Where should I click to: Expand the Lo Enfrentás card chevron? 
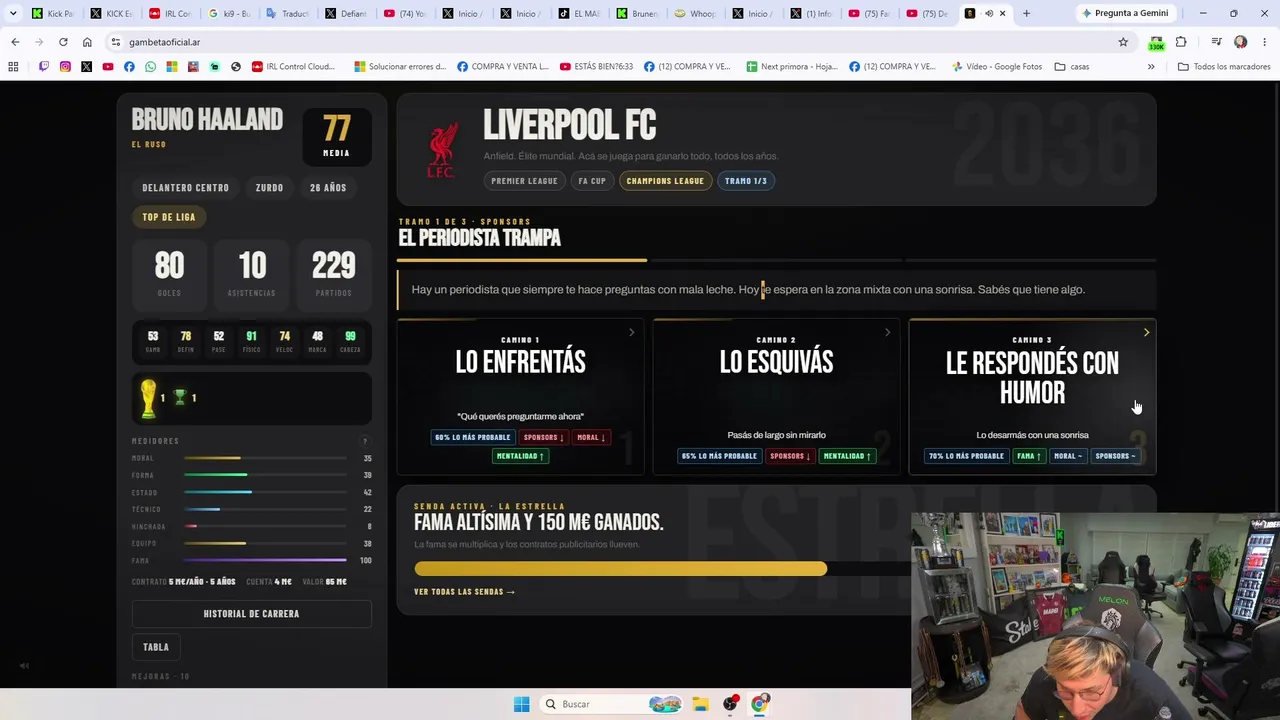[631, 332]
